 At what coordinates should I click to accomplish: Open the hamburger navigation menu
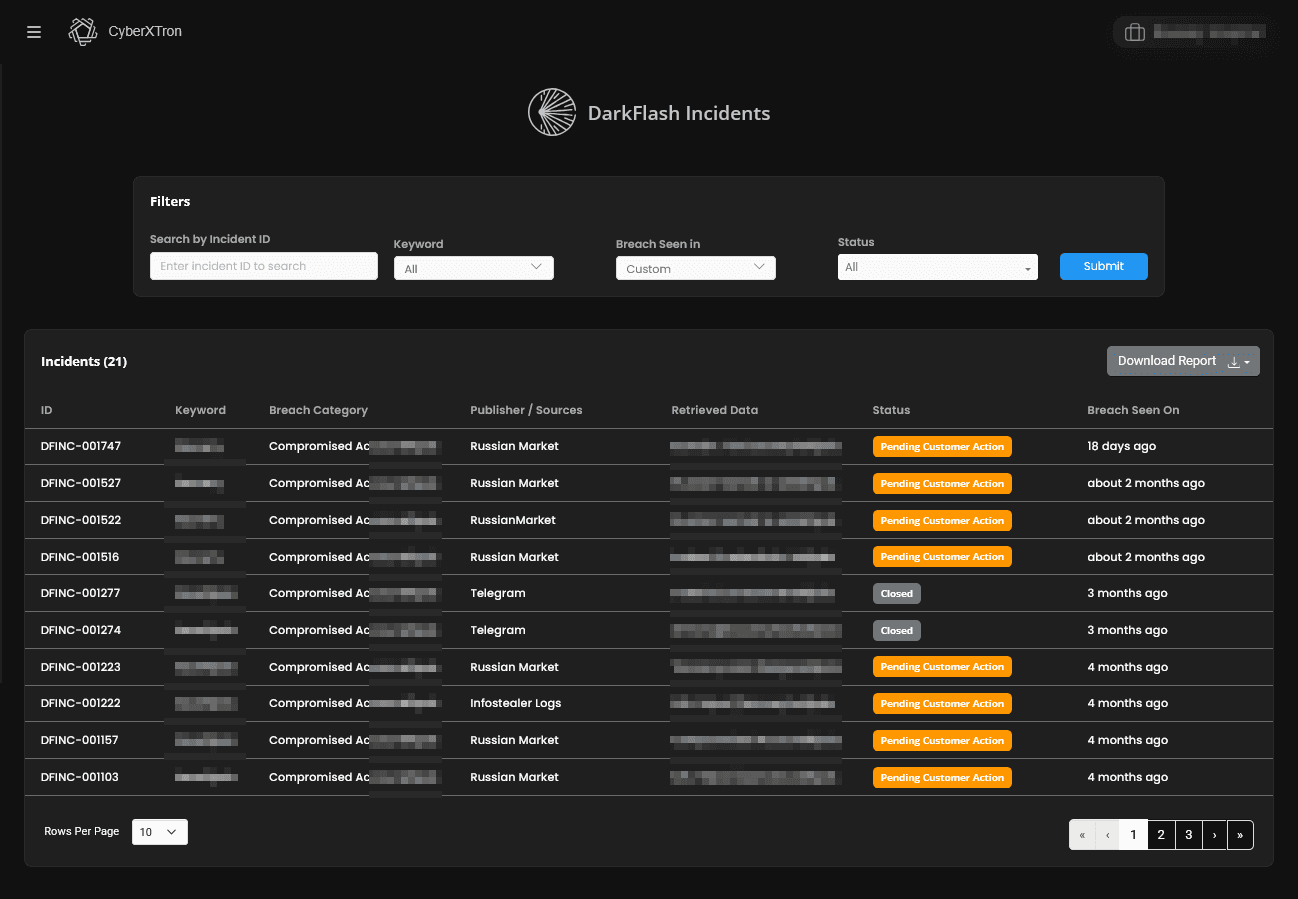(x=33, y=31)
